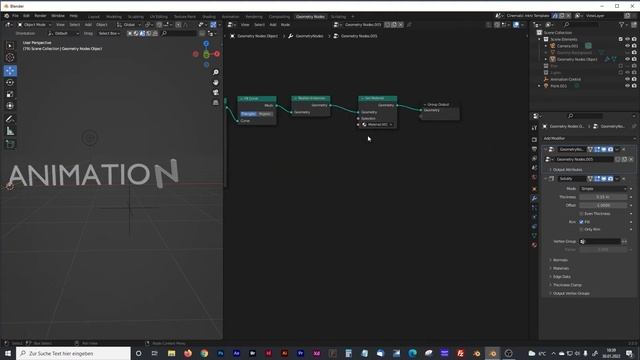Image resolution: width=640 pixels, height=360 pixels.
Task: Open the Window menu
Action: [x=58, y=16]
